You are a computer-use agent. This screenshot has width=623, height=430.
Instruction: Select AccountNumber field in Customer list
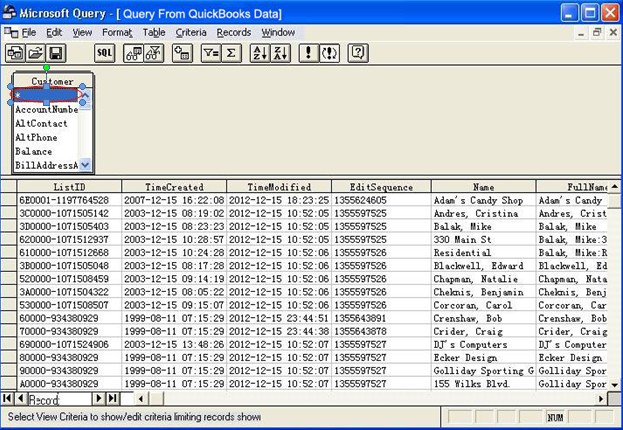[x=46, y=109]
